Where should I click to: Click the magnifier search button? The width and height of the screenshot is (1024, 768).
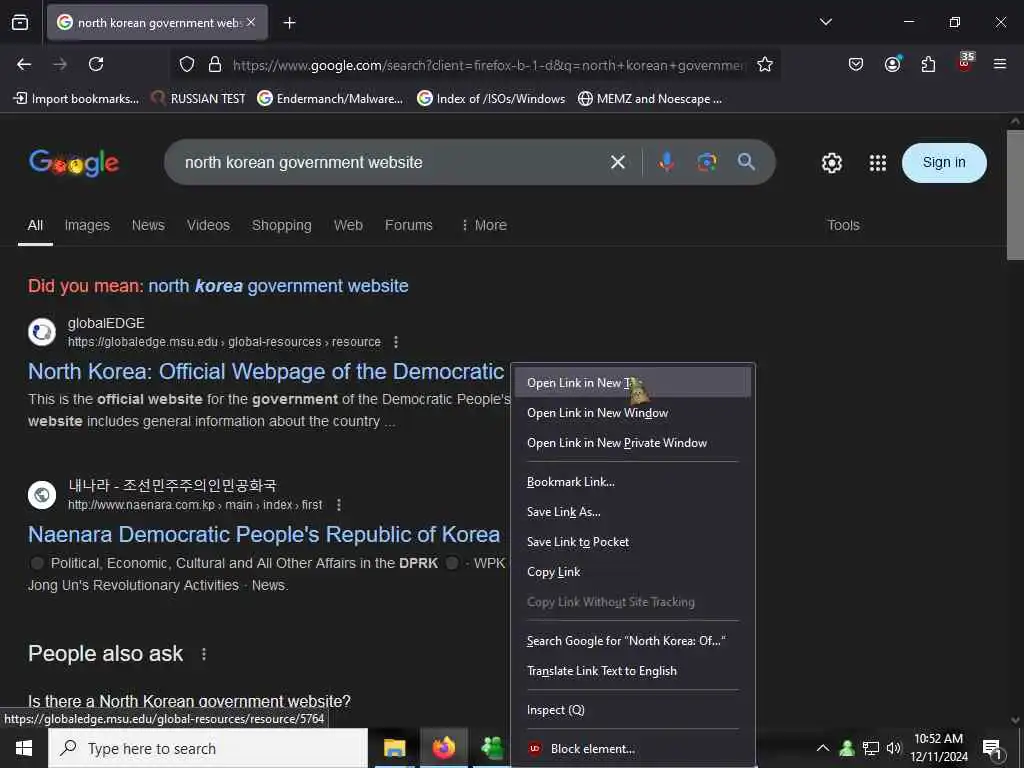(746, 162)
